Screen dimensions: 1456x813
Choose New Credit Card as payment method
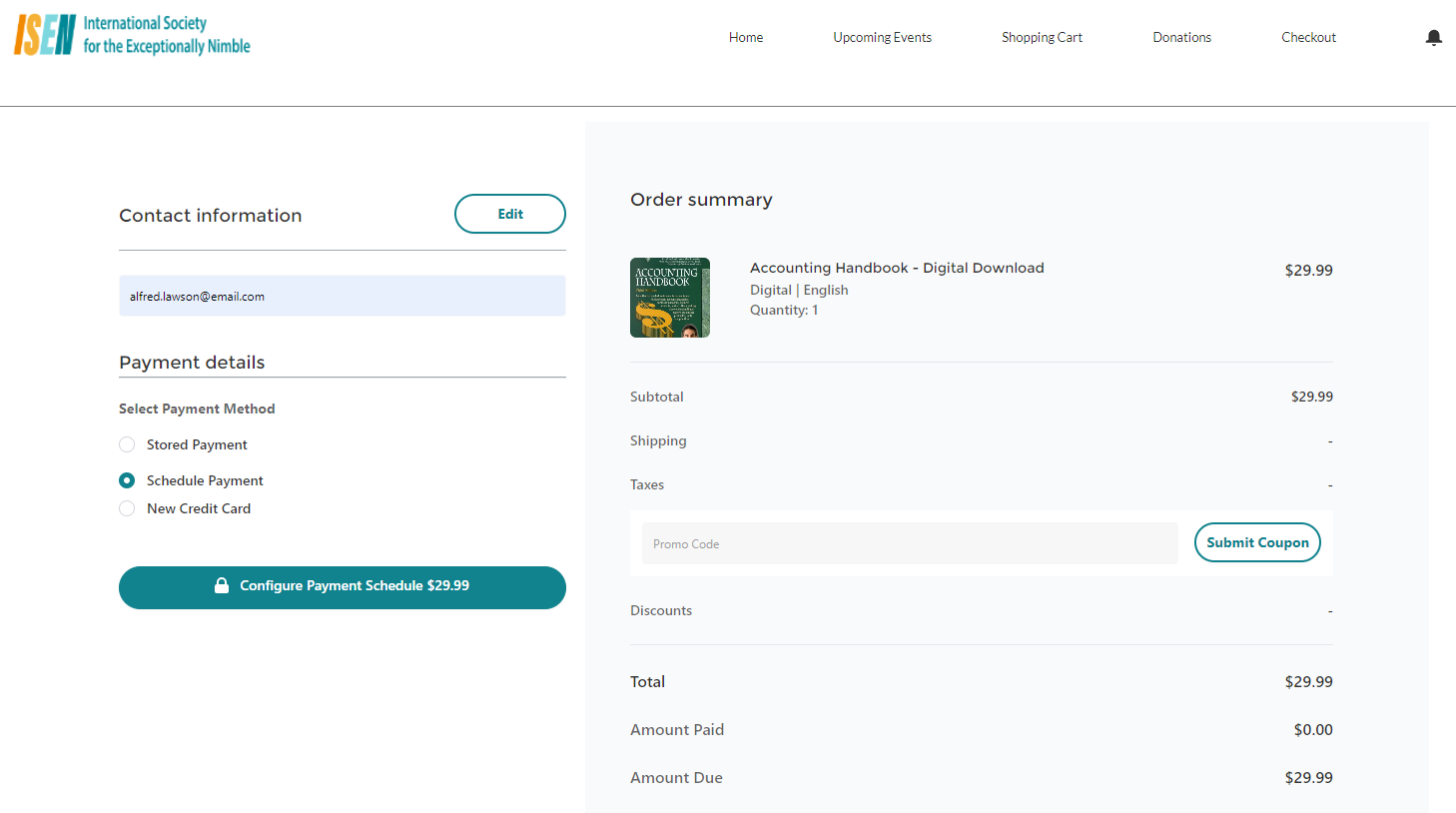127,507
